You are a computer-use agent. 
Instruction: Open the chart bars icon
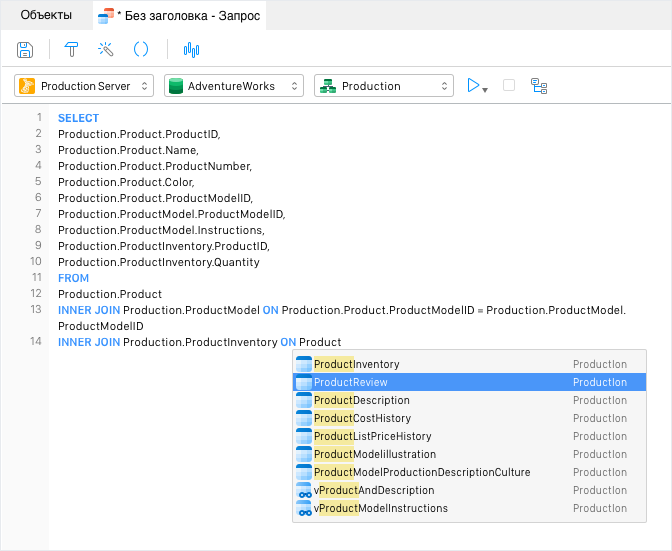point(191,50)
